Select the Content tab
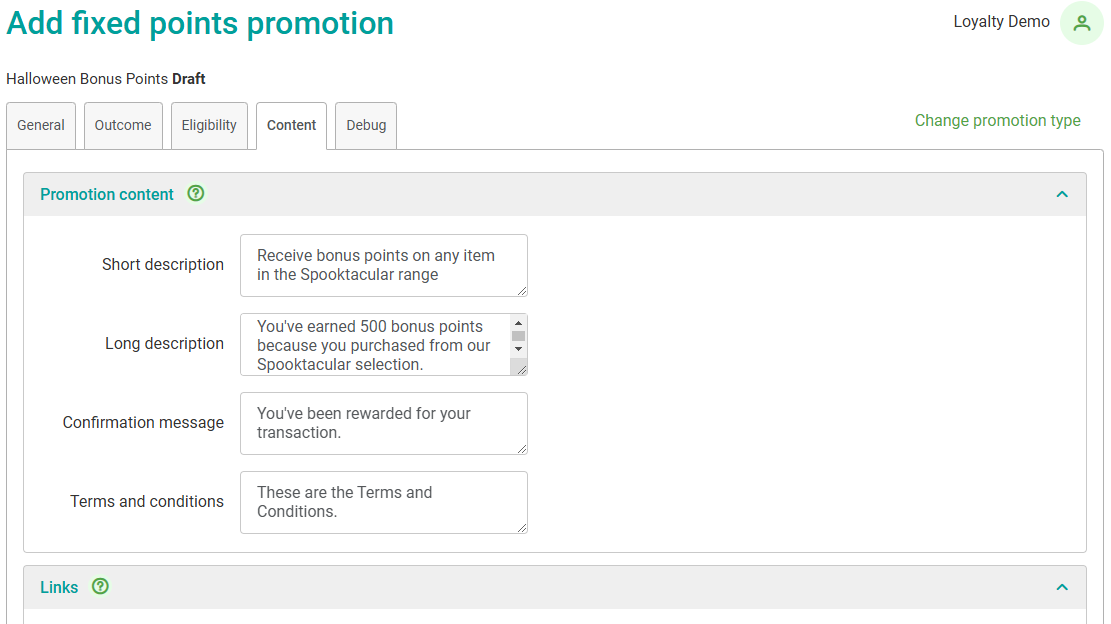The image size is (1111, 624). 291,125
